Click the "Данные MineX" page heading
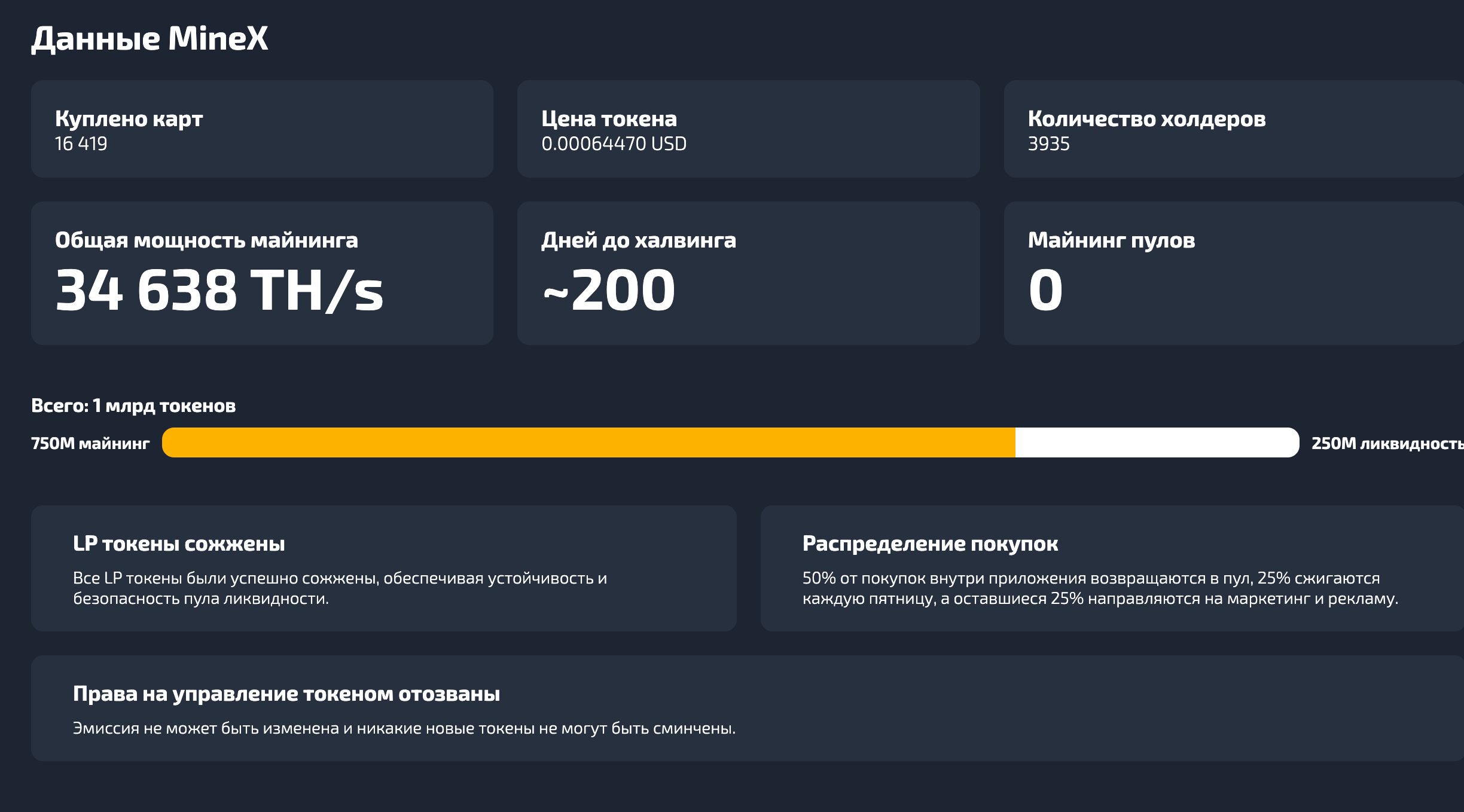The height and width of the screenshot is (812, 1464). (150, 39)
